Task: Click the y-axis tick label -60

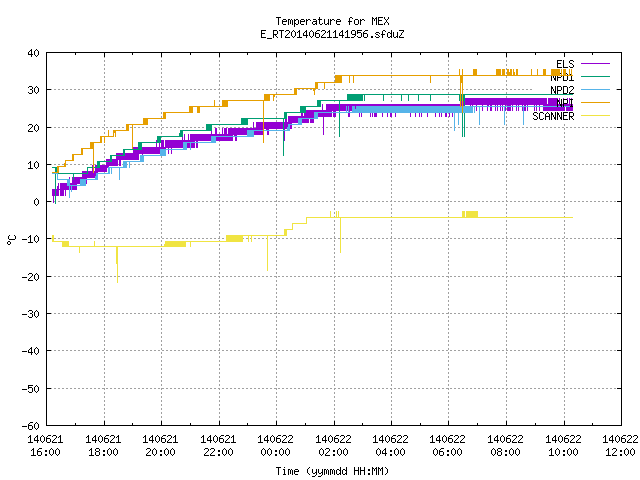Action: point(31,426)
